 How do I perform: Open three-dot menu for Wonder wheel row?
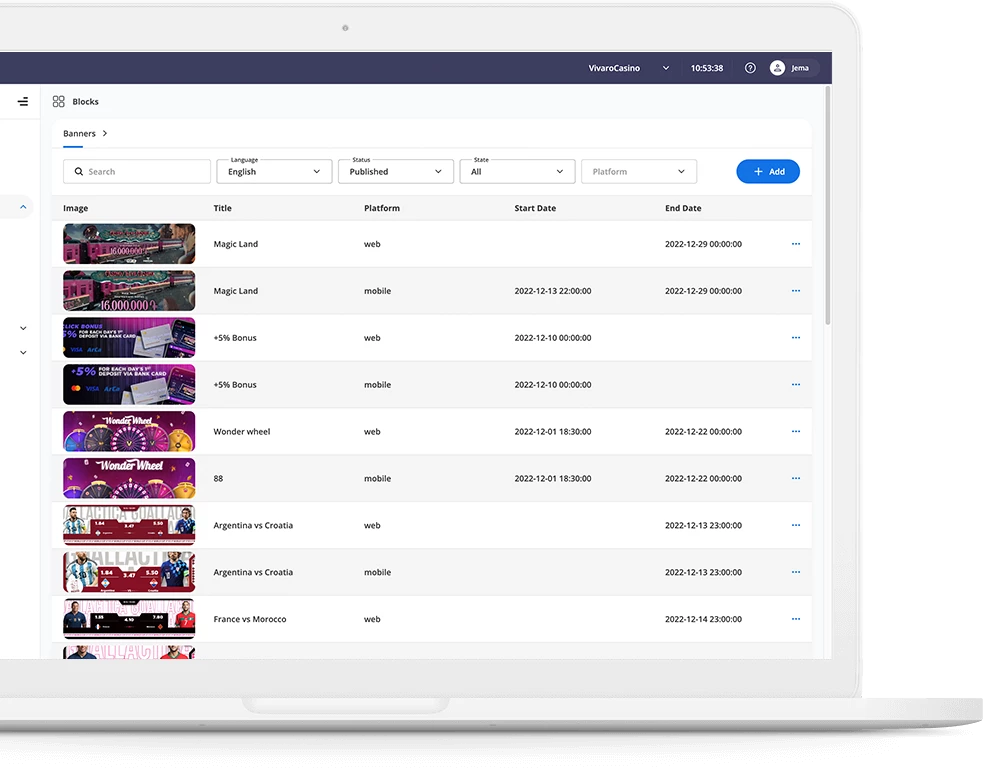[x=796, y=432]
